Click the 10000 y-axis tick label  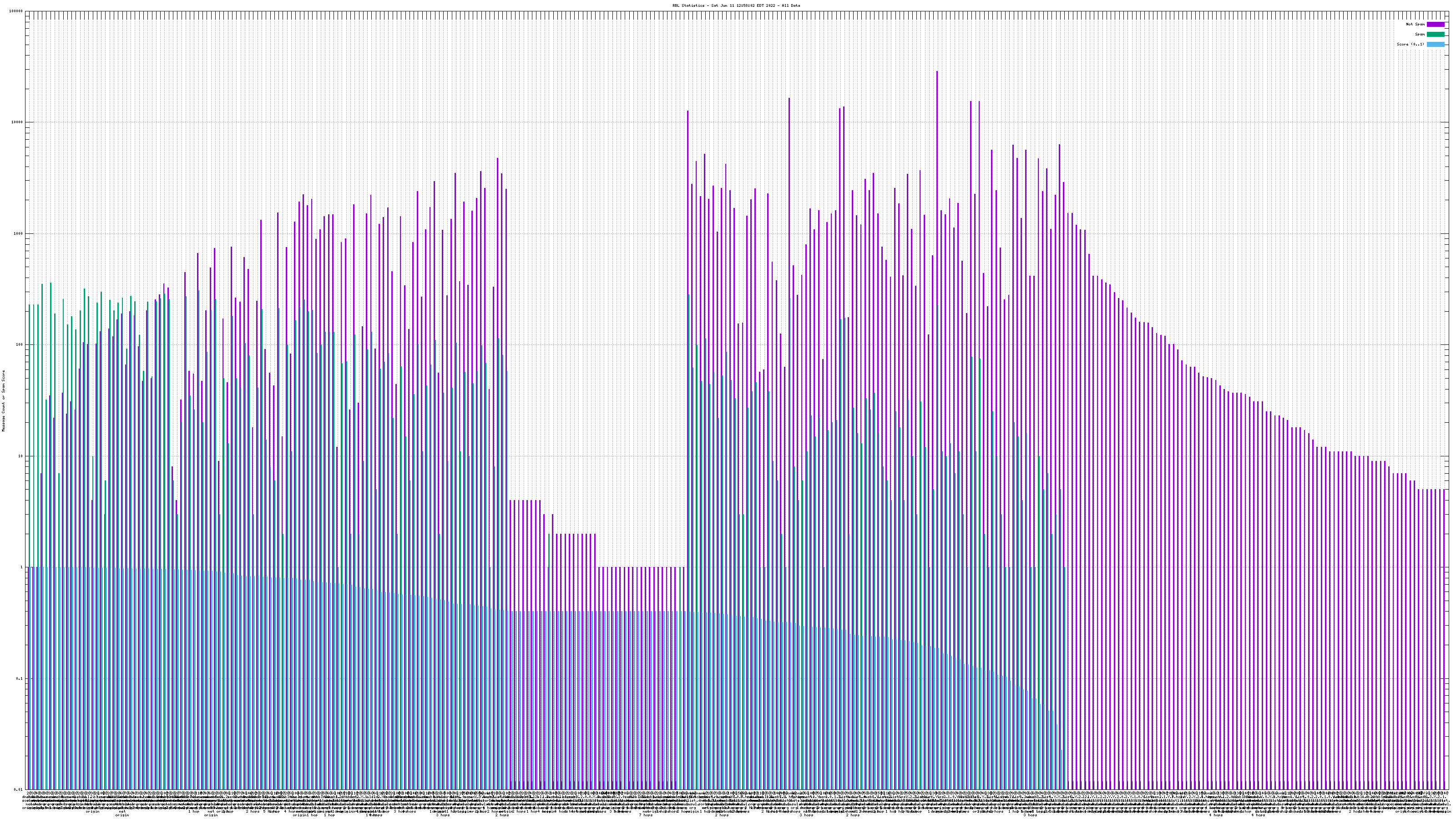point(18,122)
